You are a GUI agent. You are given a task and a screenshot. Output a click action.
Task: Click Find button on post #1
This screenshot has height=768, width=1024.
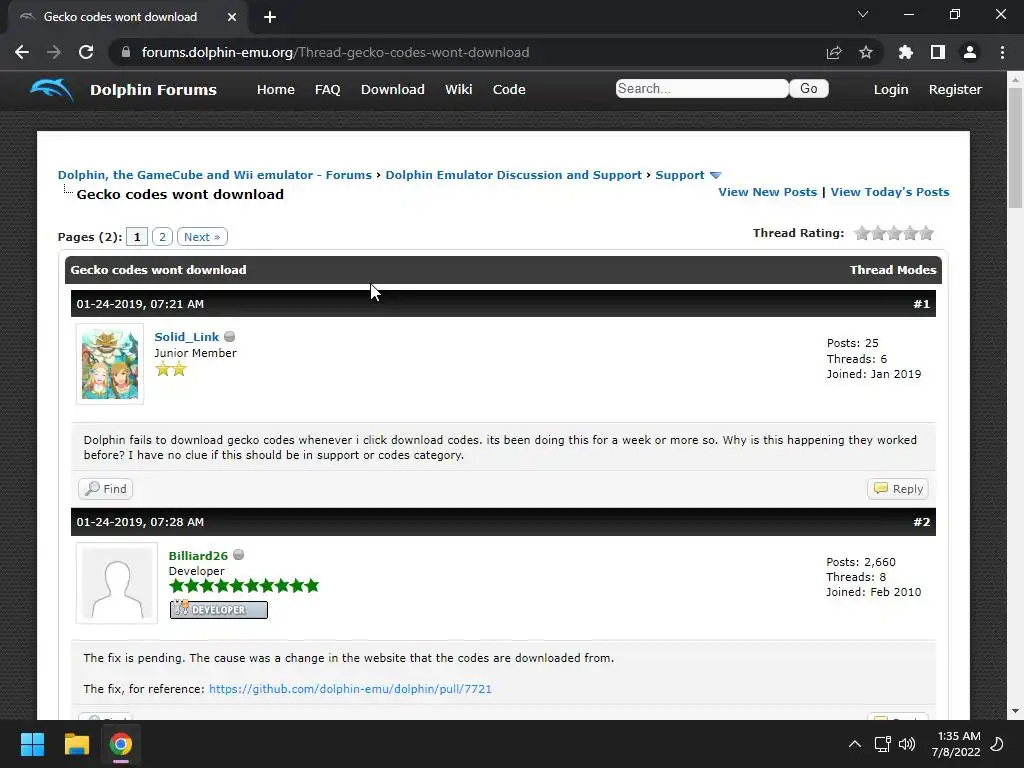(x=105, y=488)
